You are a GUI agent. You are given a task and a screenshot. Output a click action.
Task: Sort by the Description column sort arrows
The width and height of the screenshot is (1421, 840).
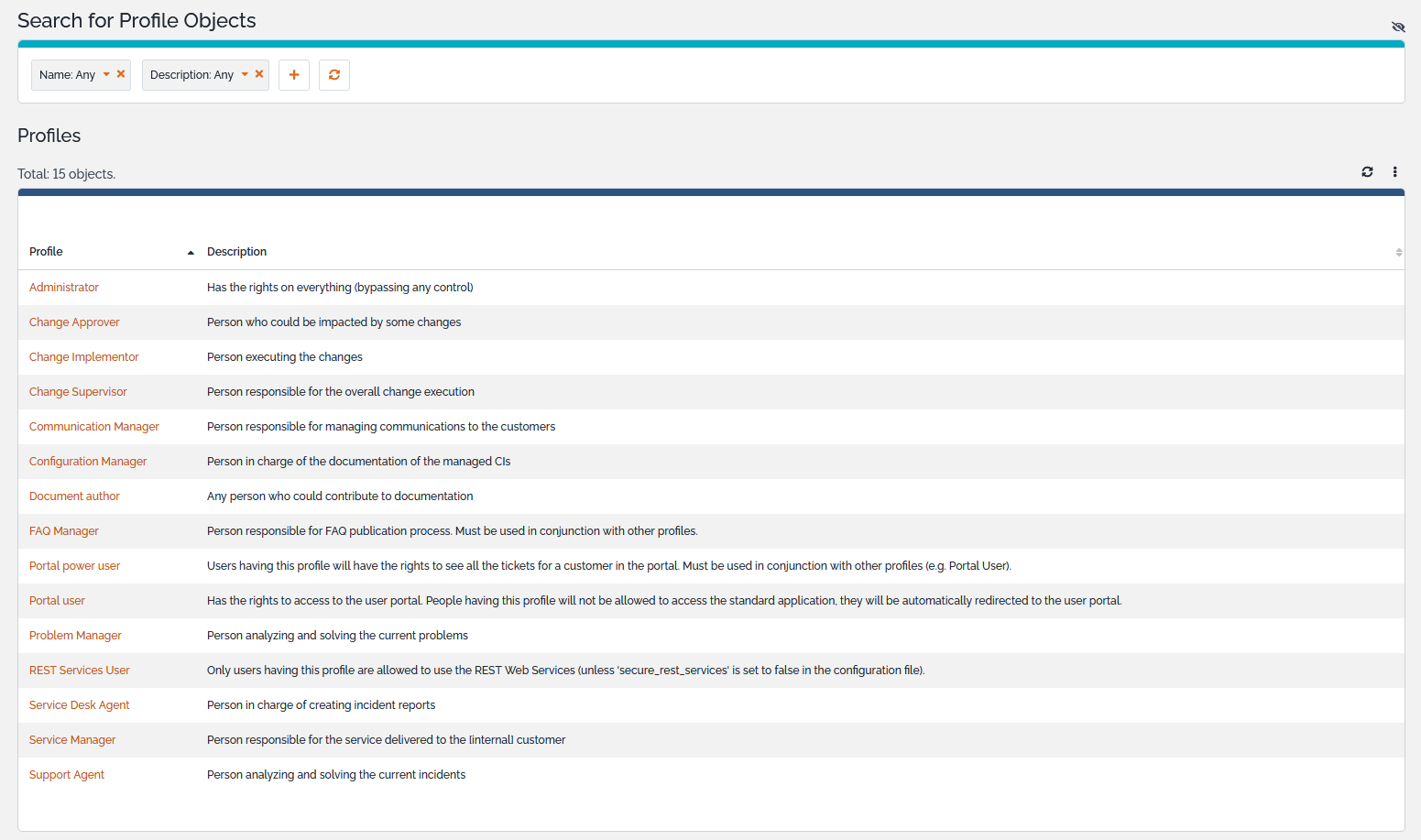coord(1398,252)
